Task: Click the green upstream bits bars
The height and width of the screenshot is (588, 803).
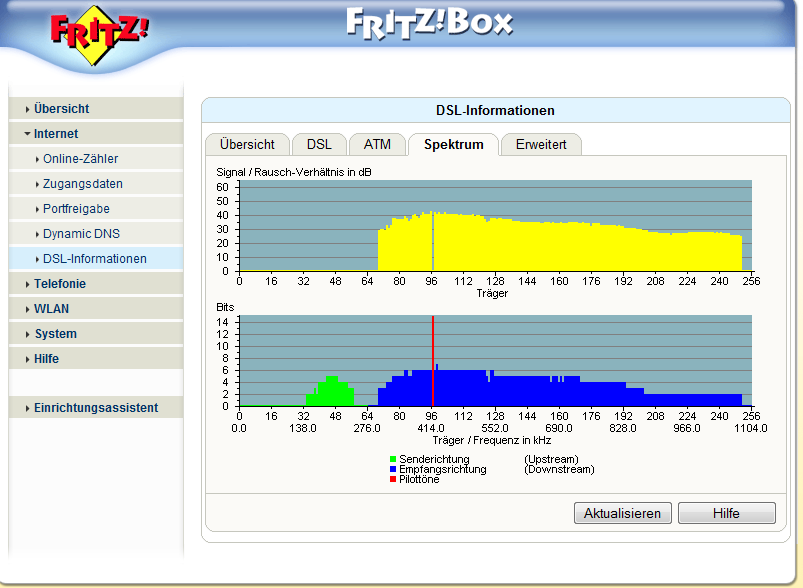Action: (x=330, y=392)
